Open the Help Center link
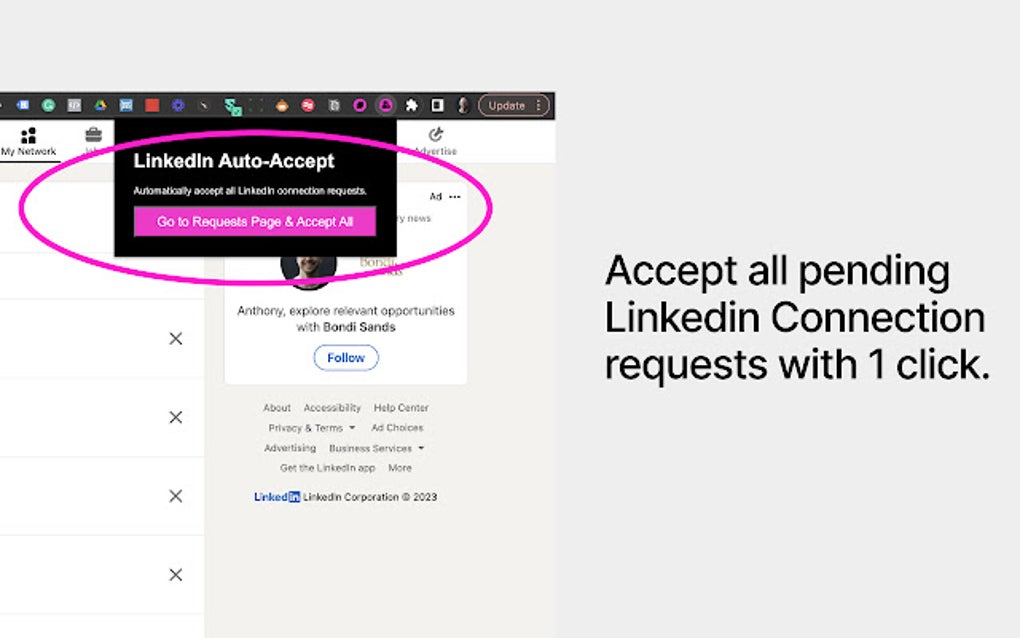1020x638 pixels. [401, 408]
